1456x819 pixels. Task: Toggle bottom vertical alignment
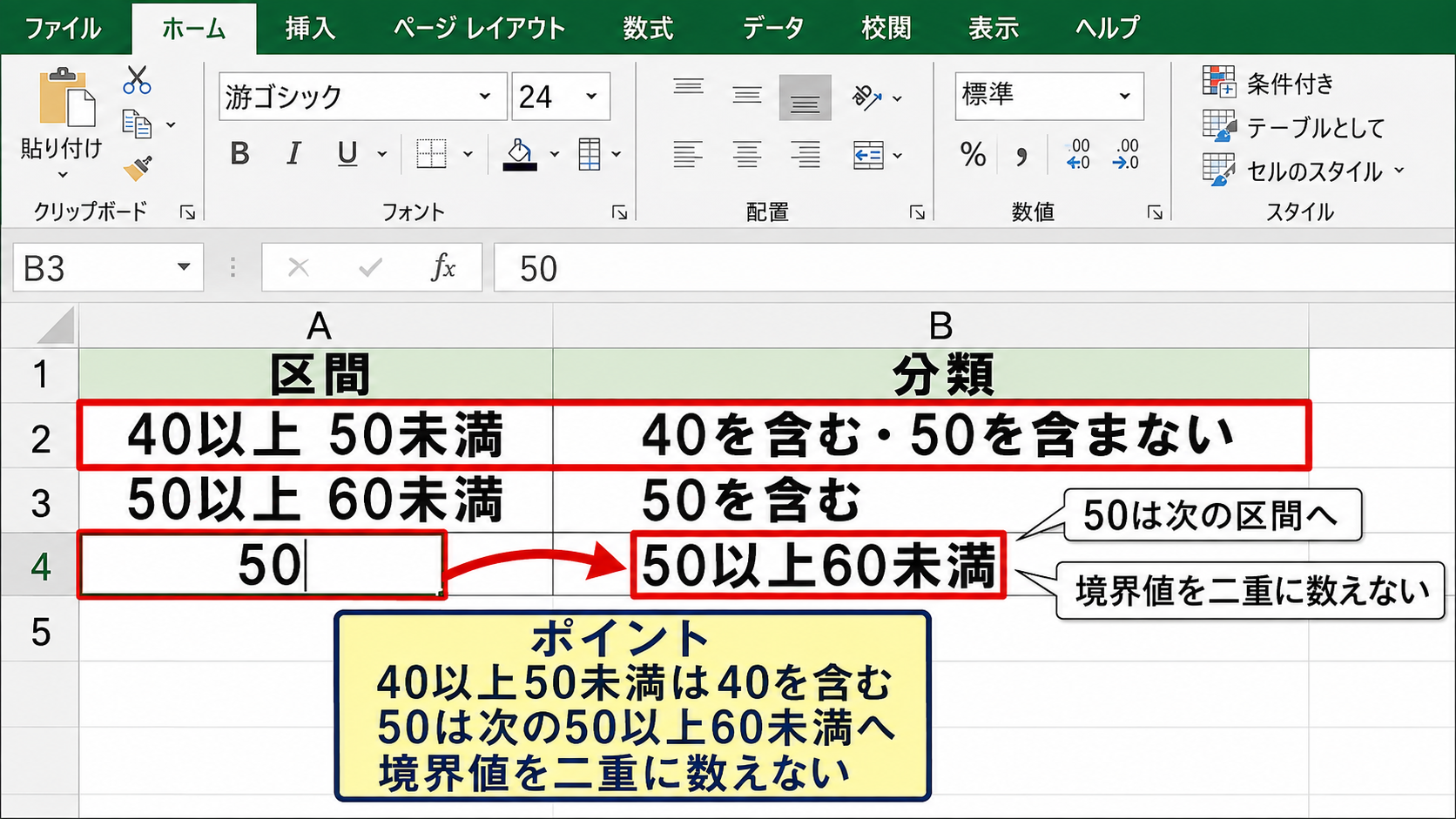(805, 97)
